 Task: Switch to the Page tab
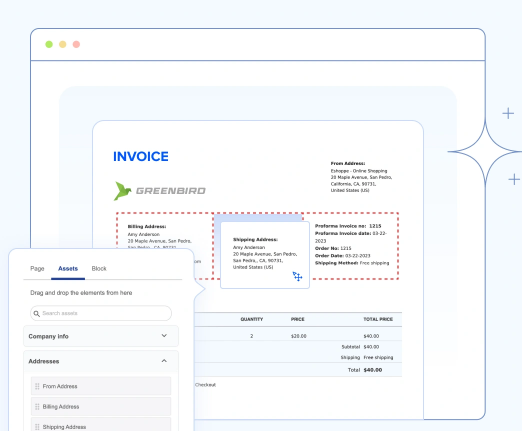coord(37,269)
